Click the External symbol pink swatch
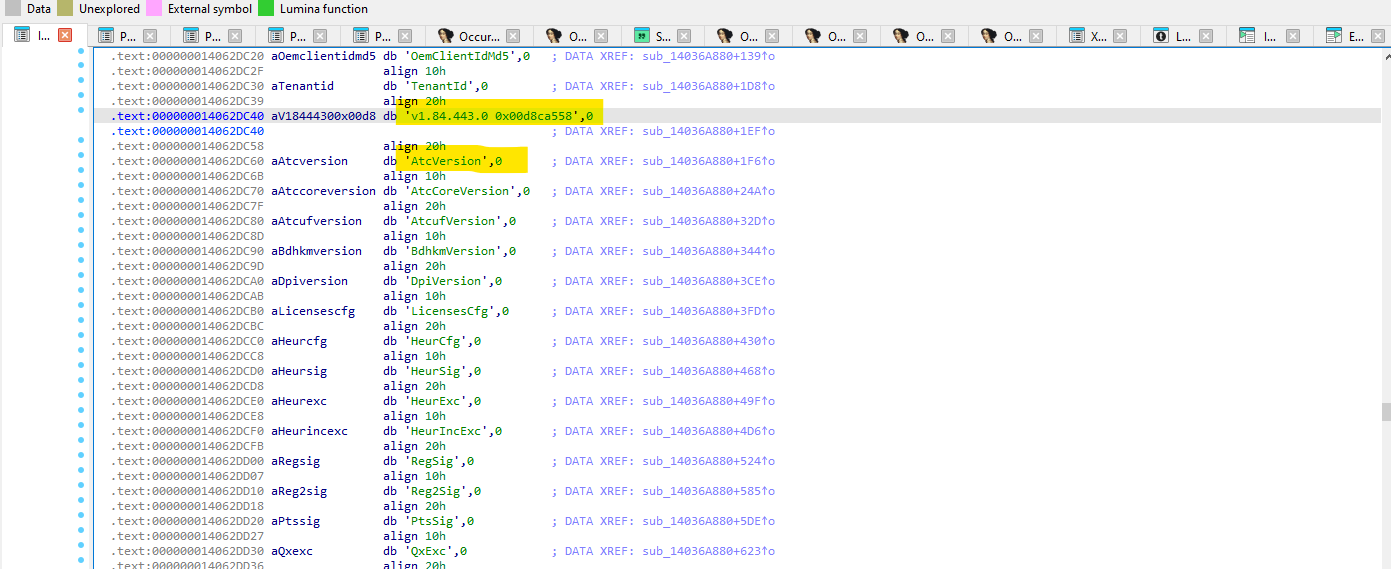This screenshot has width=1391, height=569. point(154,8)
